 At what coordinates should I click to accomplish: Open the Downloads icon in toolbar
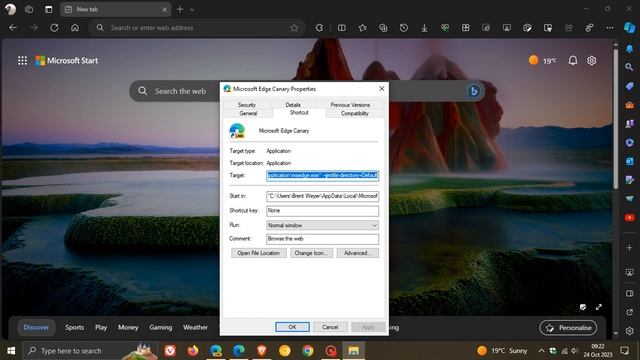pyautogui.click(x=424, y=28)
